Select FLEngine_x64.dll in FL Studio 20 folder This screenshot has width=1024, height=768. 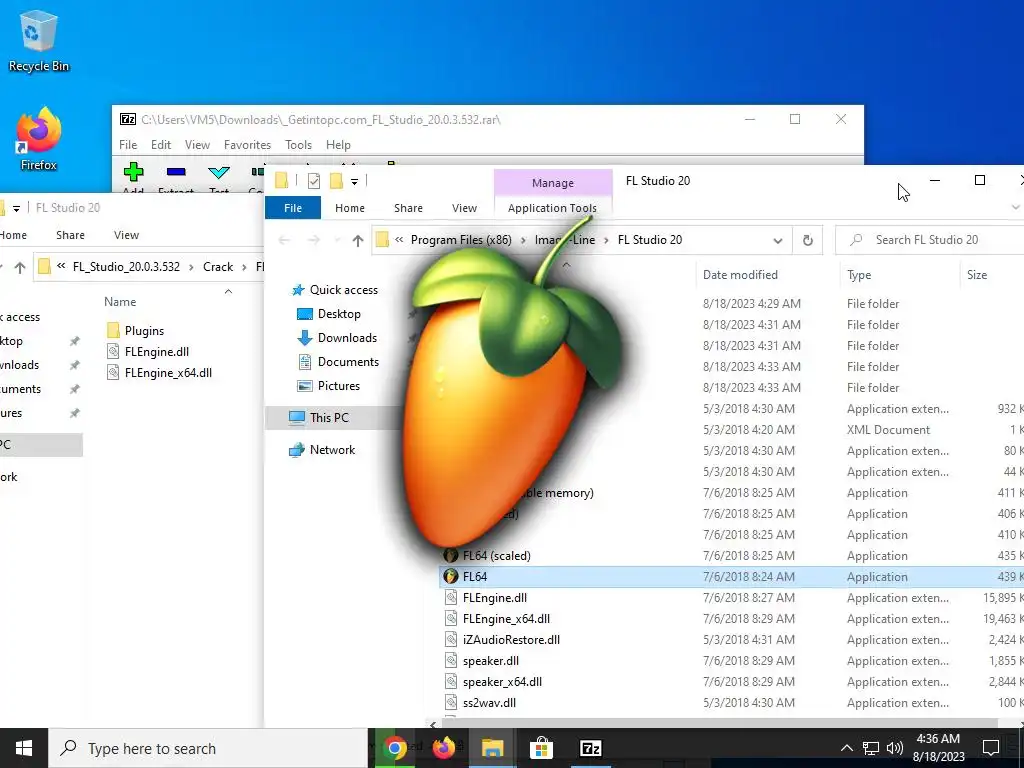tap(506, 618)
